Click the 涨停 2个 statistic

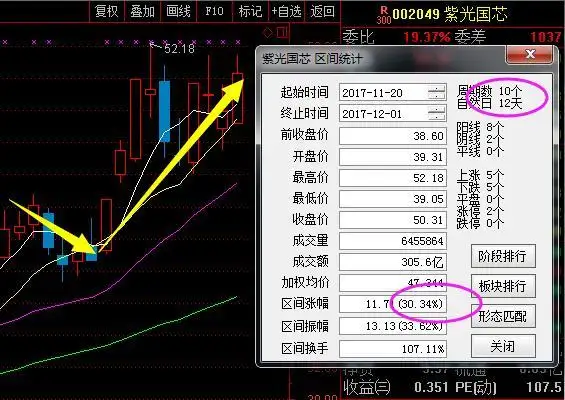480,211
